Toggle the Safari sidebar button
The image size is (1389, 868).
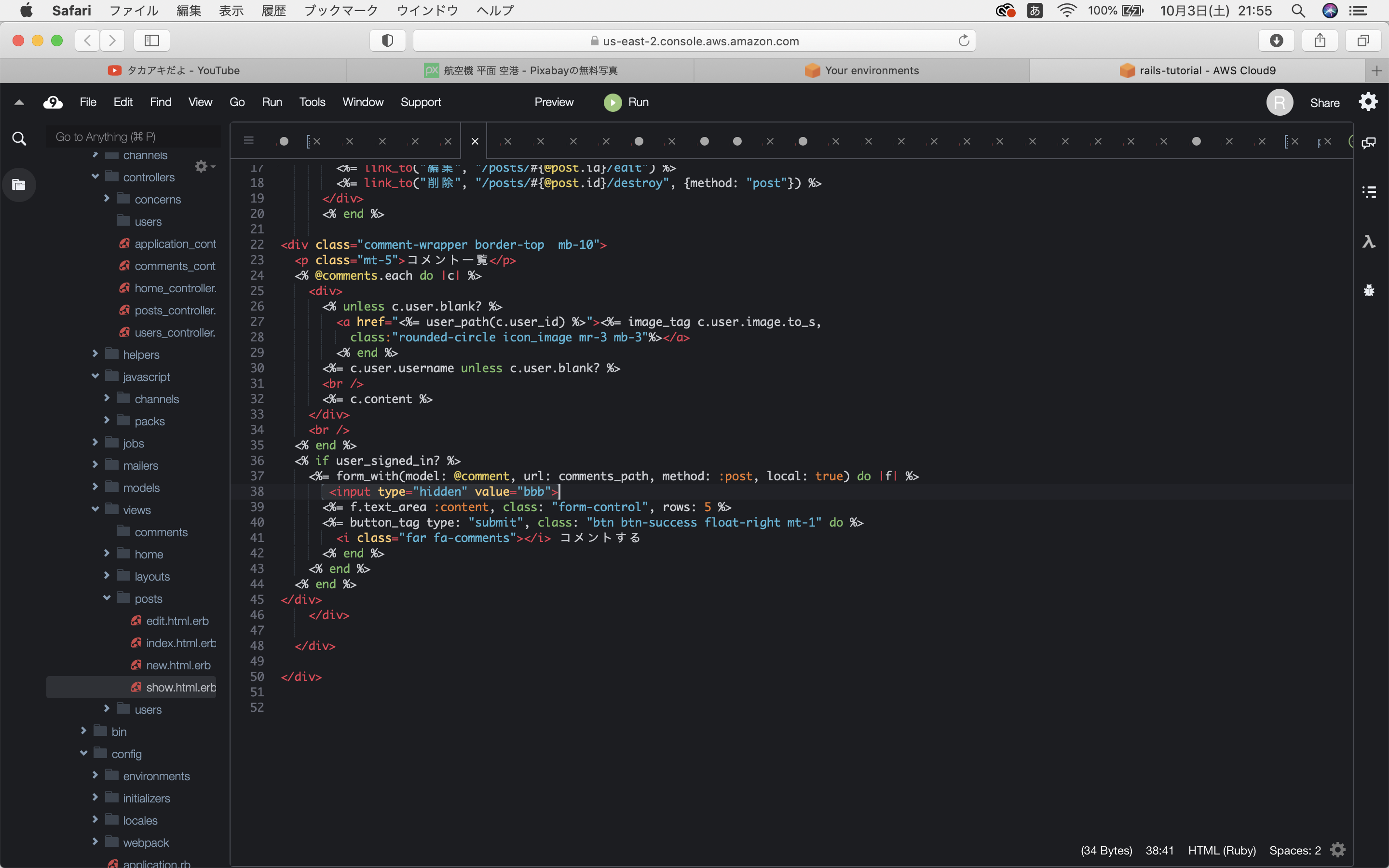coord(151,40)
